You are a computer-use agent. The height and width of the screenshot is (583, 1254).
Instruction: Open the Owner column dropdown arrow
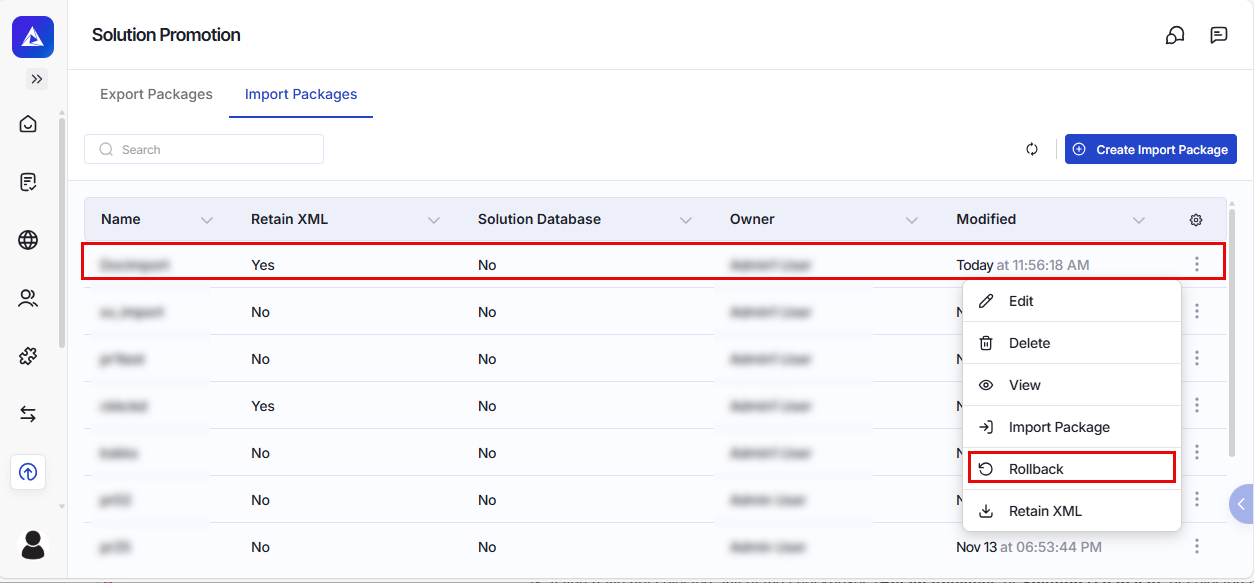pyautogui.click(x=912, y=220)
